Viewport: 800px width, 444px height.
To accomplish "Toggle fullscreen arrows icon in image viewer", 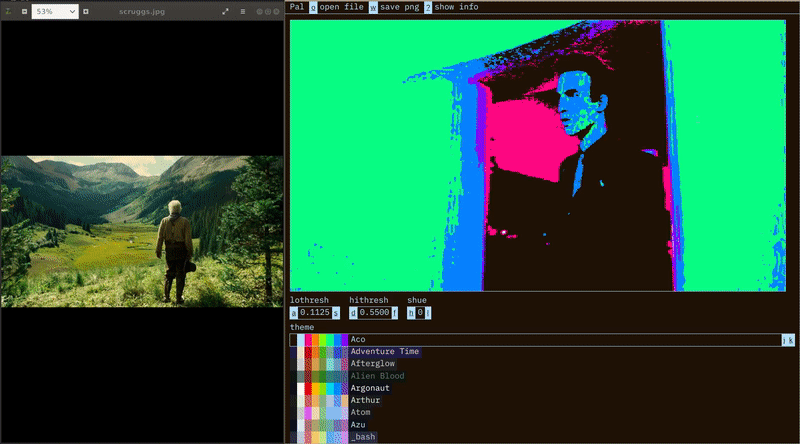I will click(225, 11).
